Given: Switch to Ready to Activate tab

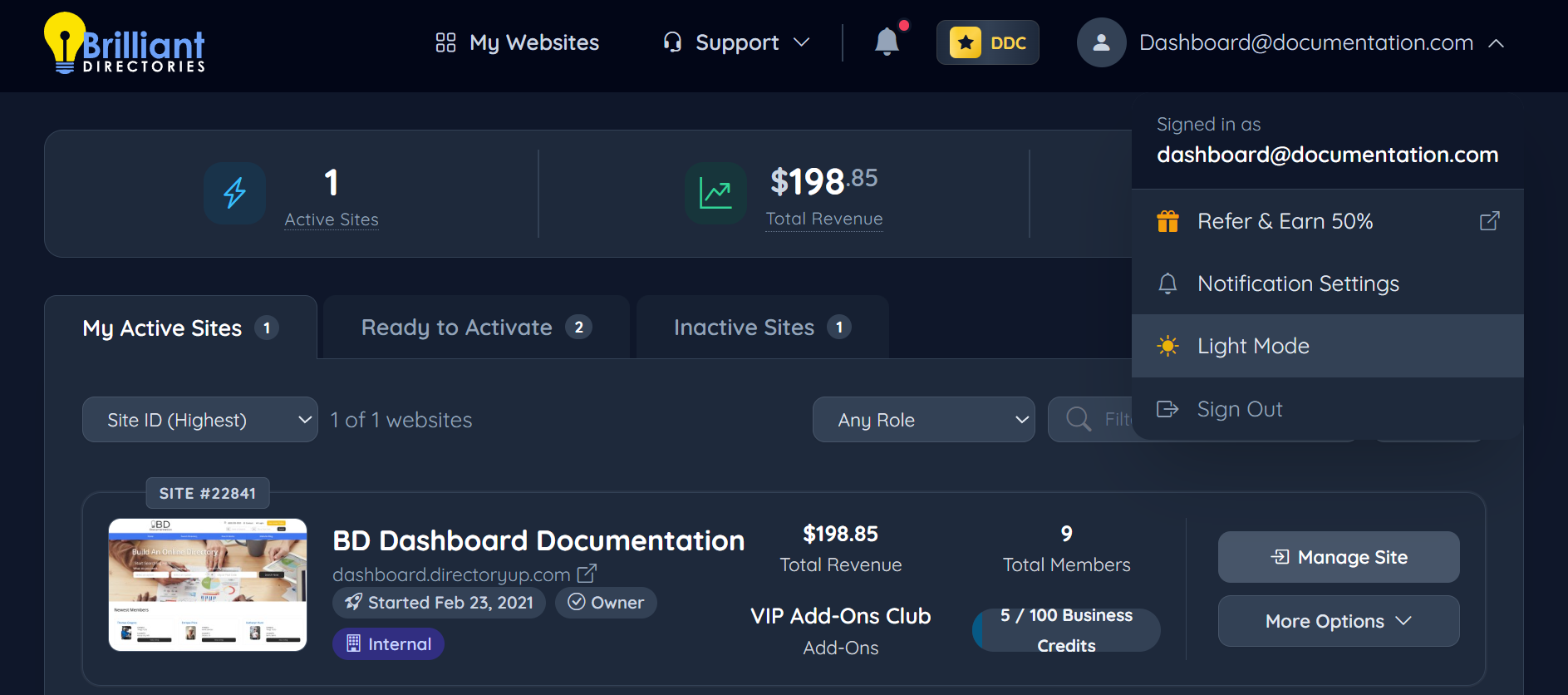Looking at the screenshot, I should 476,328.
